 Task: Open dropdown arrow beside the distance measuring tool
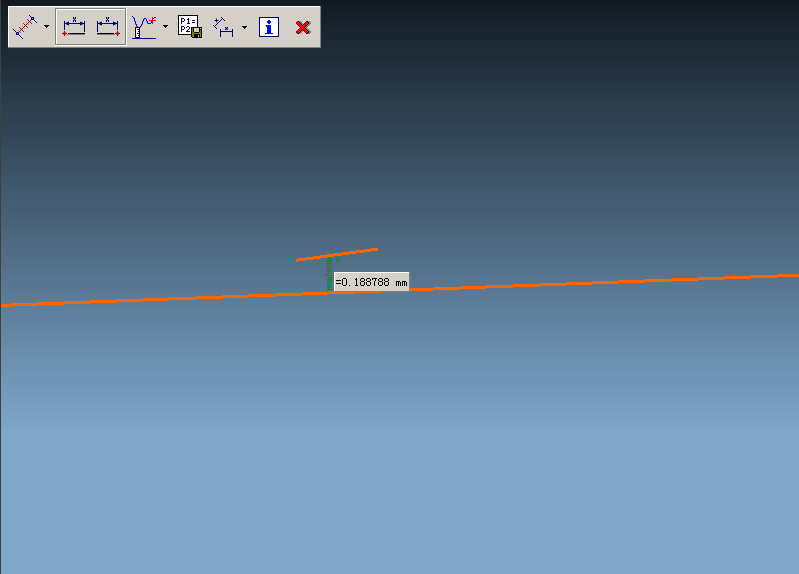tap(46, 27)
